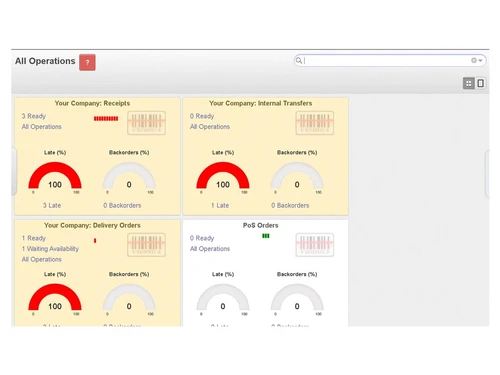Screen dimensions: 500x375
Task: Click '1 Ready' in Delivery Orders card
Action: (x=34, y=238)
